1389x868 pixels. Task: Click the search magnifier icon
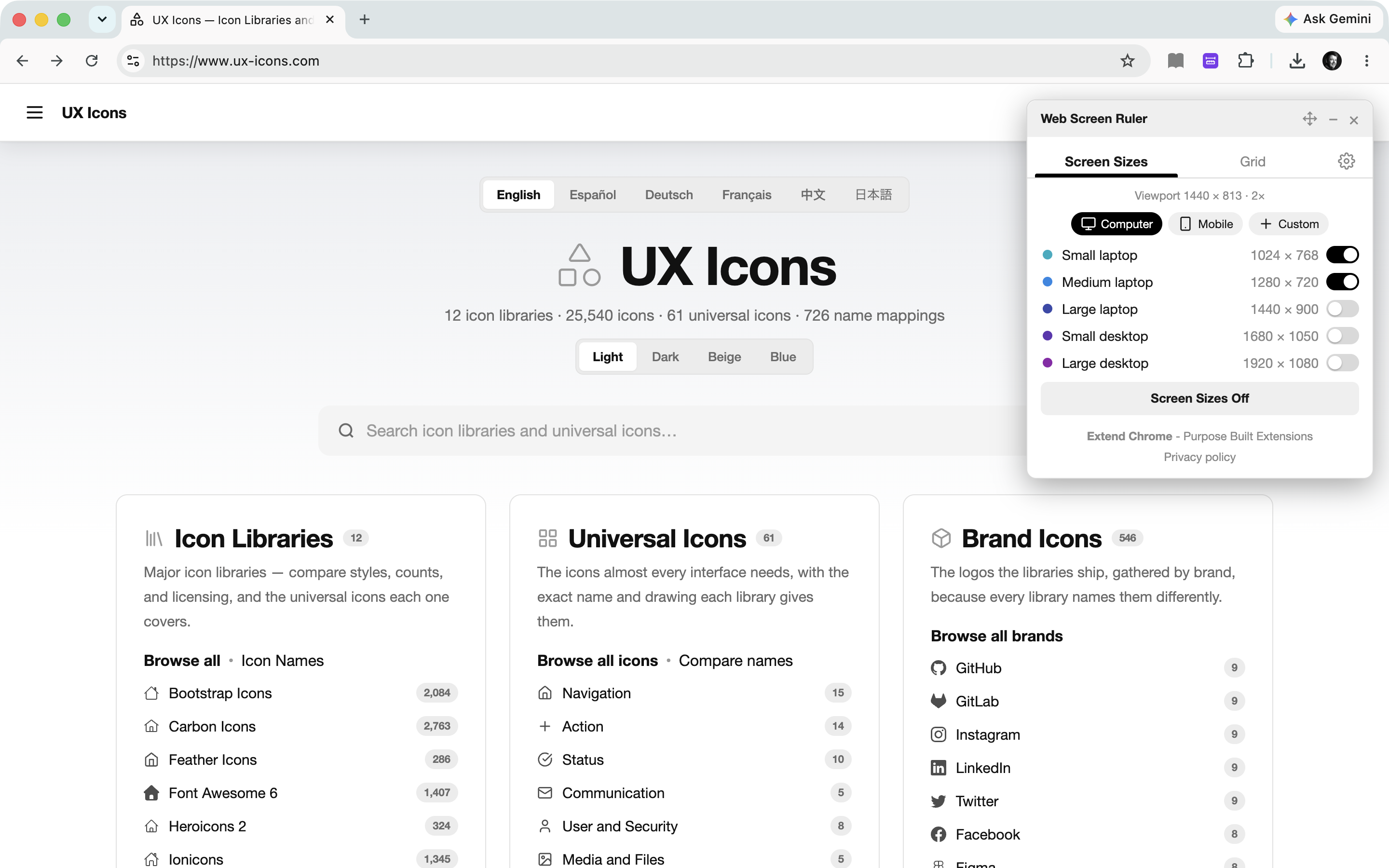click(346, 431)
